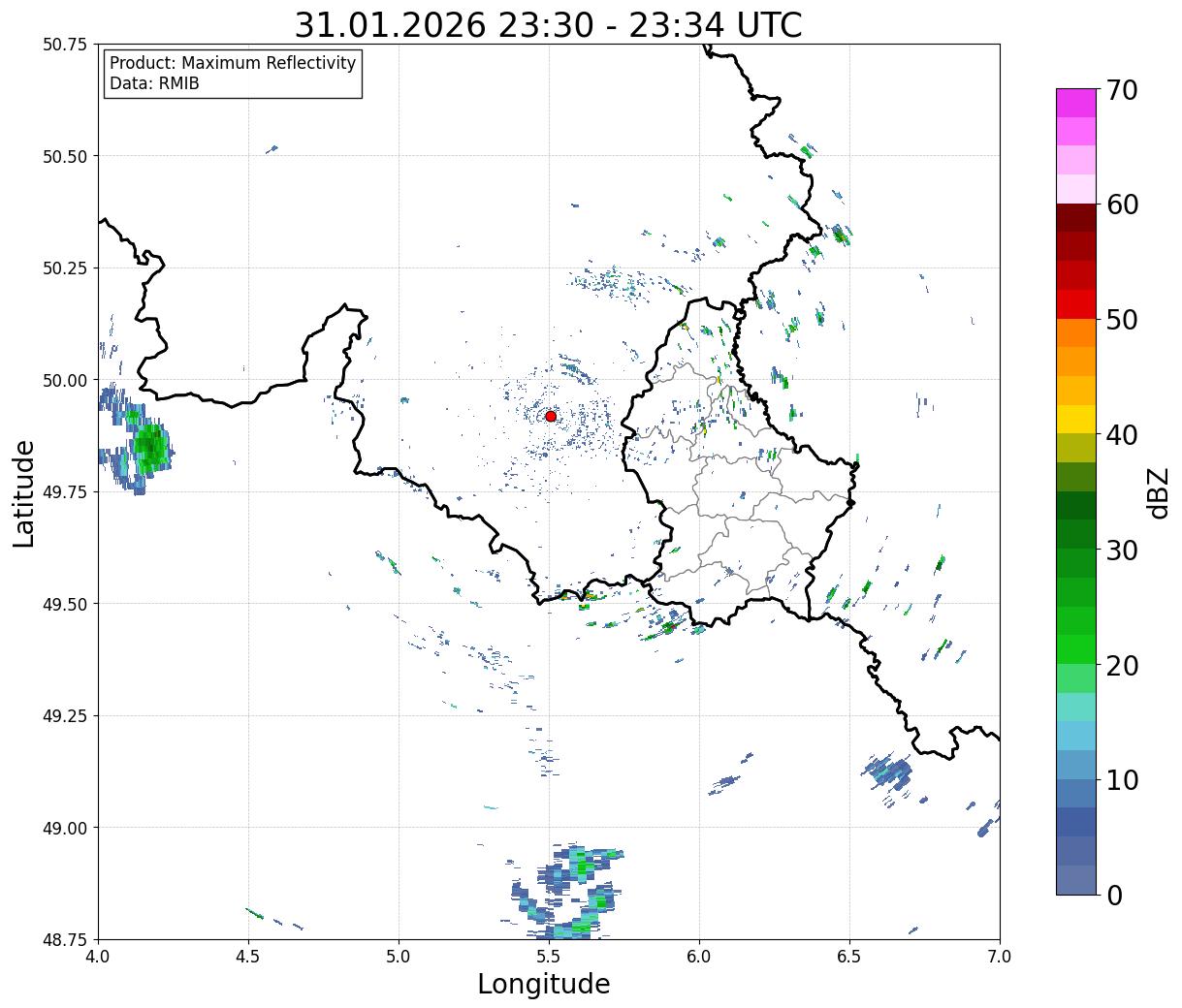Pick the bright green swatch just above 20
Screen dimensions: 1182x1008
(x=1076, y=649)
